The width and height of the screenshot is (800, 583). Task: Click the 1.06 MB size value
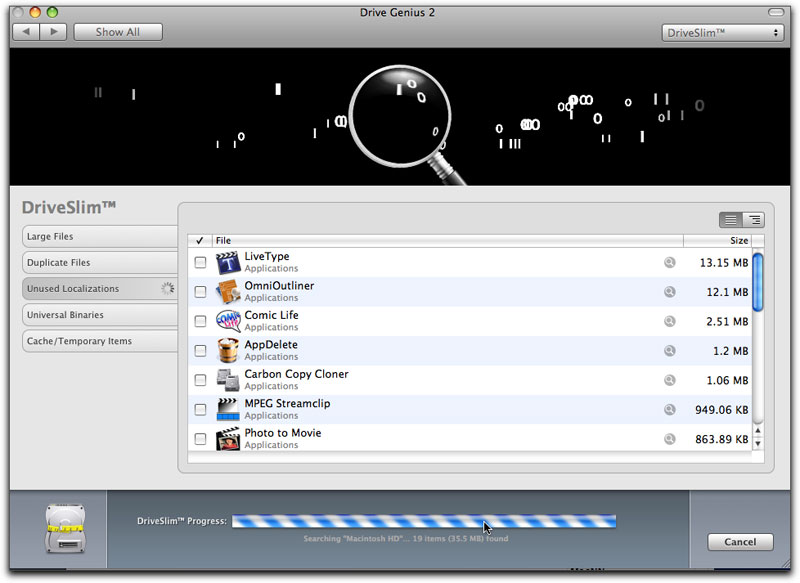727,381
